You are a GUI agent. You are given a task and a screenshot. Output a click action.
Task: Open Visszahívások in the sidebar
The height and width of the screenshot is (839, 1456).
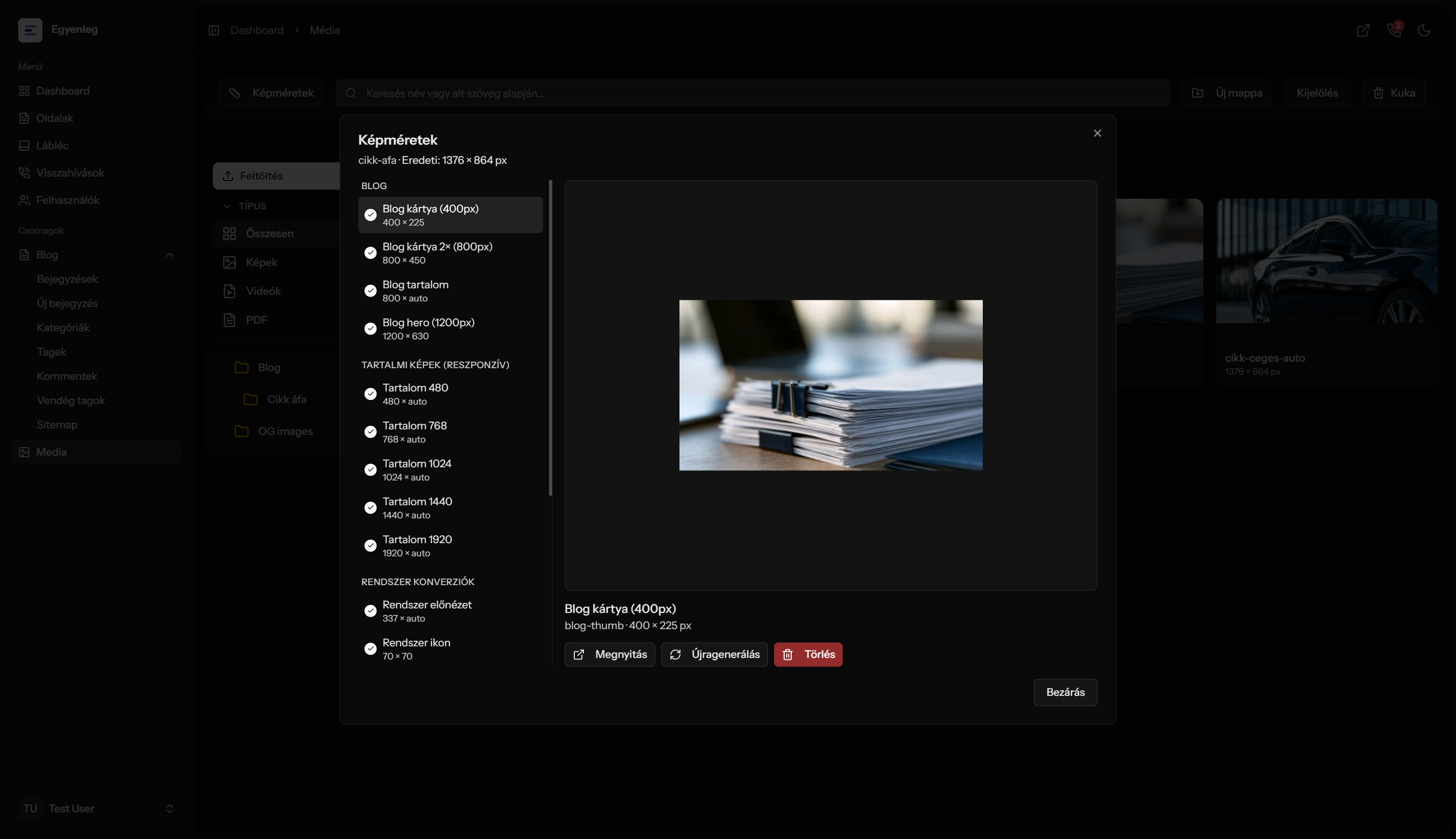pos(97,173)
